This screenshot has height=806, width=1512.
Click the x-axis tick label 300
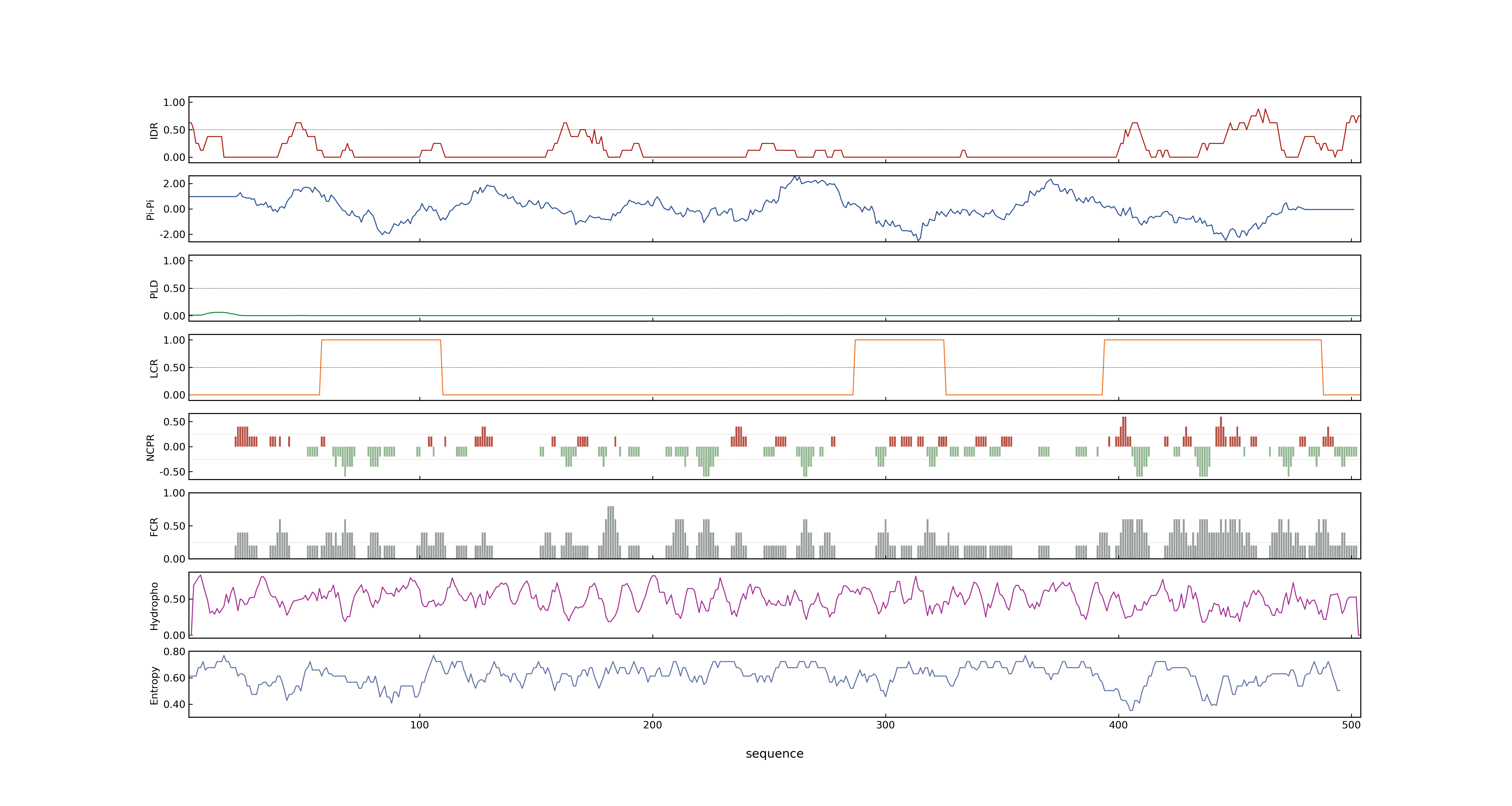[885, 725]
